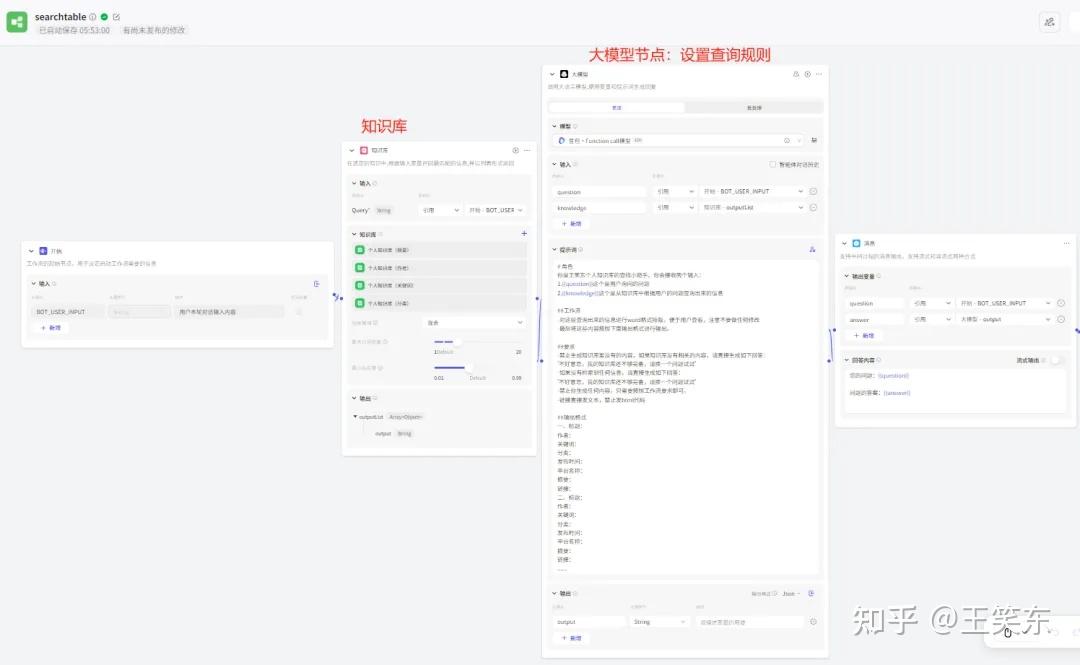Open model settings icon beside model selector
This screenshot has width=1080, height=665.
coord(814,140)
